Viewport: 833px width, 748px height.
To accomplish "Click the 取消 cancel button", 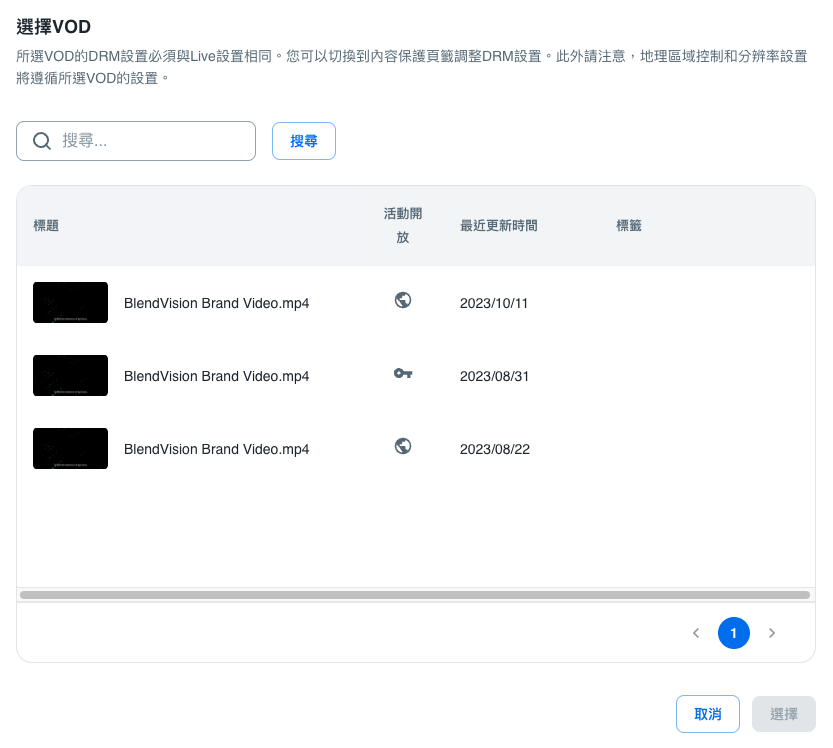I will point(707,714).
